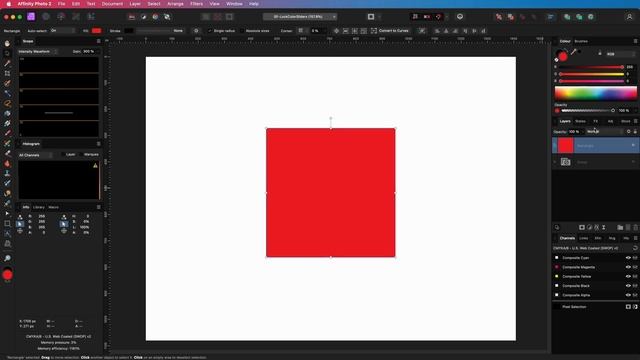This screenshot has height=360, width=640.
Task: Reset channels with the revert icon
Action: click(x=635, y=248)
